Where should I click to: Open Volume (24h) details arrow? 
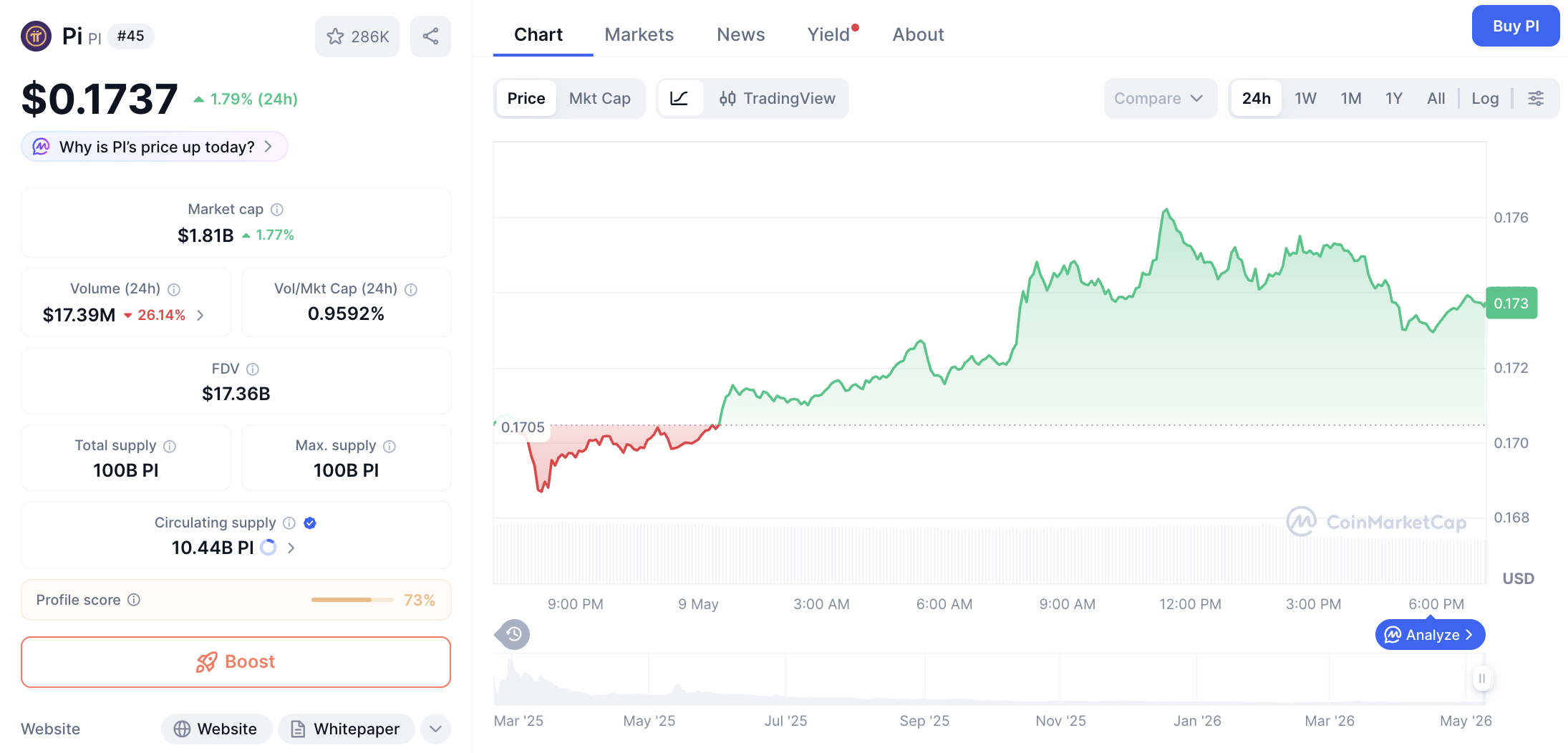(200, 315)
